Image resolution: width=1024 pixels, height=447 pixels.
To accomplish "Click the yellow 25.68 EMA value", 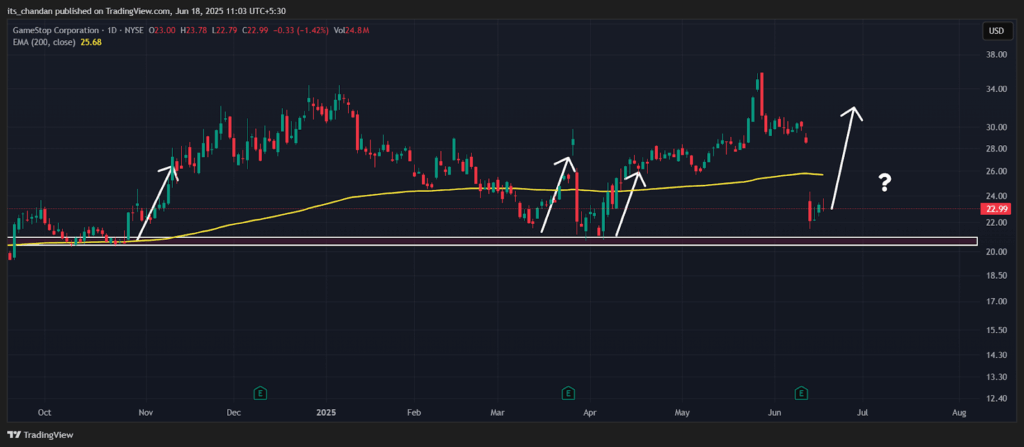I will (91, 42).
